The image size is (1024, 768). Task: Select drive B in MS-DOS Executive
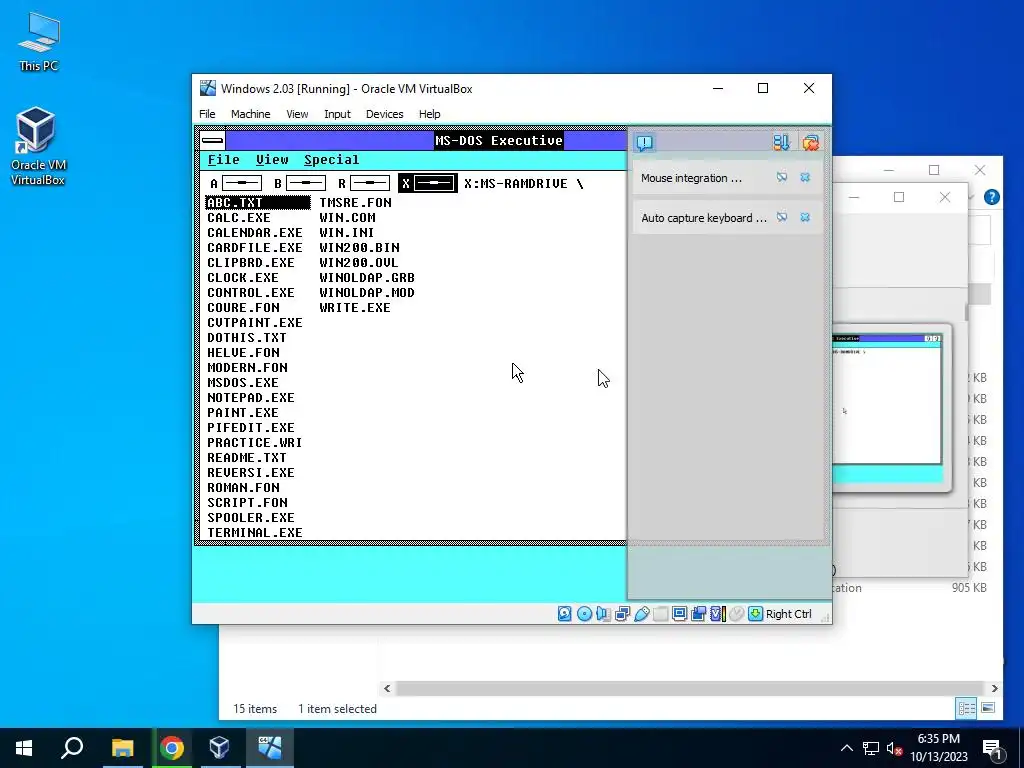coord(299,184)
